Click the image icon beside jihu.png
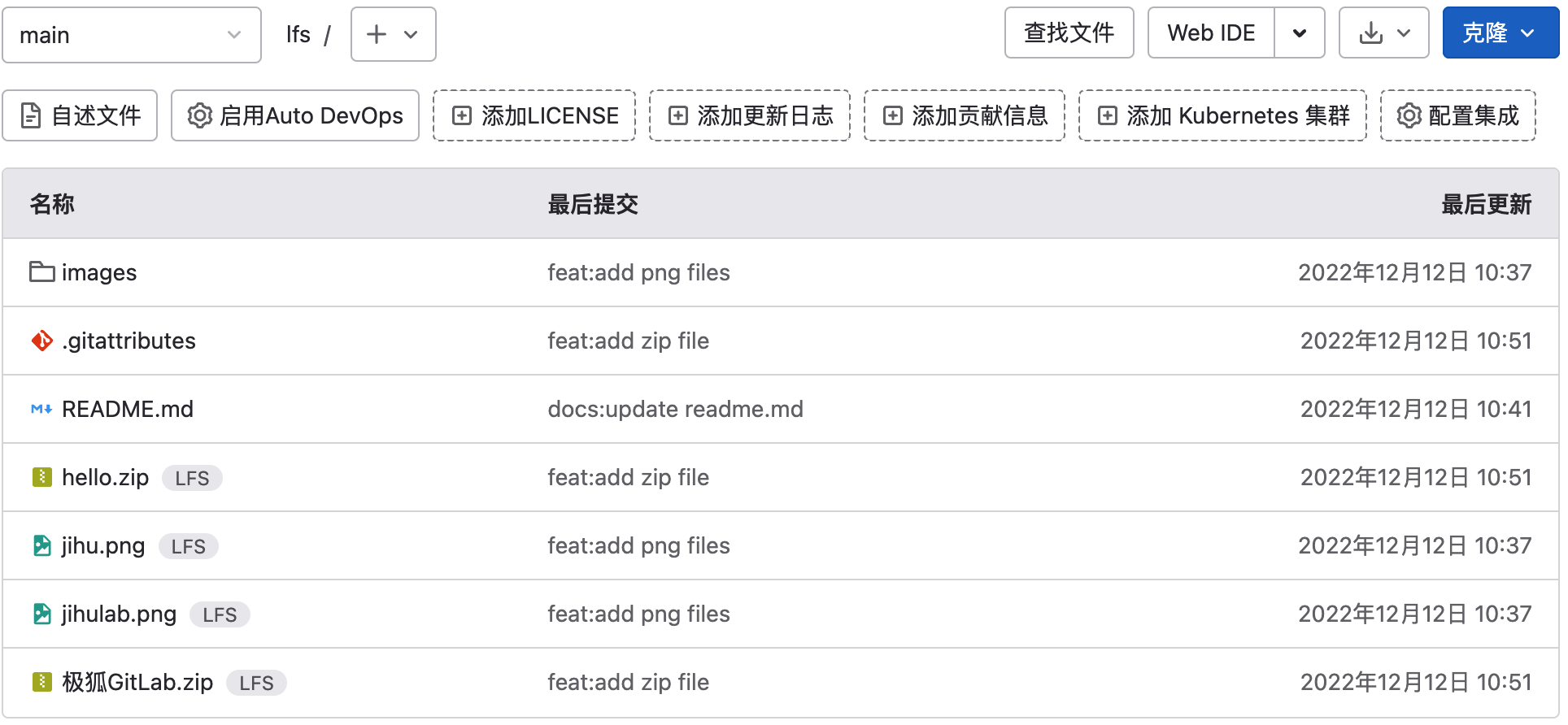This screenshot has width=1568, height=725. [x=41, y=545]
